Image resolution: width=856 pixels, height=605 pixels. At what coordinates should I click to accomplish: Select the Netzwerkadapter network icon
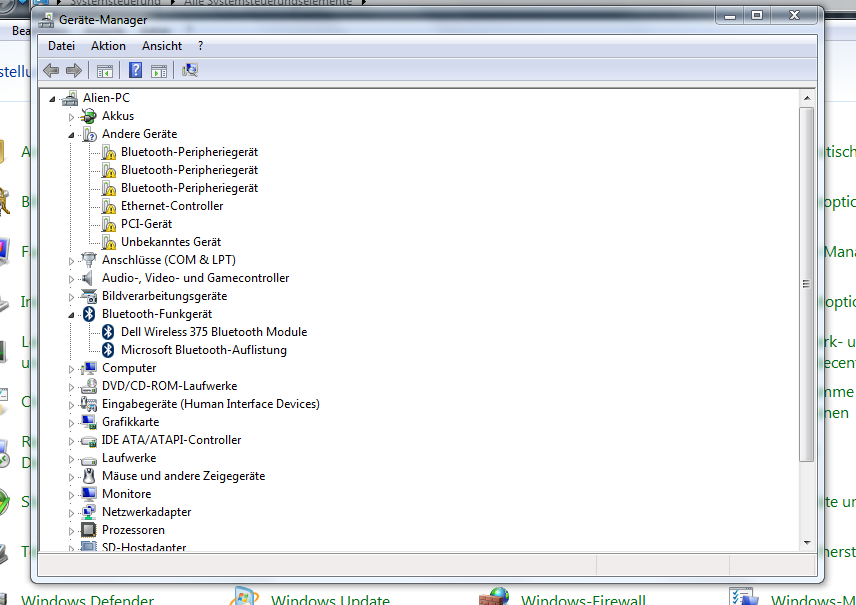[88, 512]
